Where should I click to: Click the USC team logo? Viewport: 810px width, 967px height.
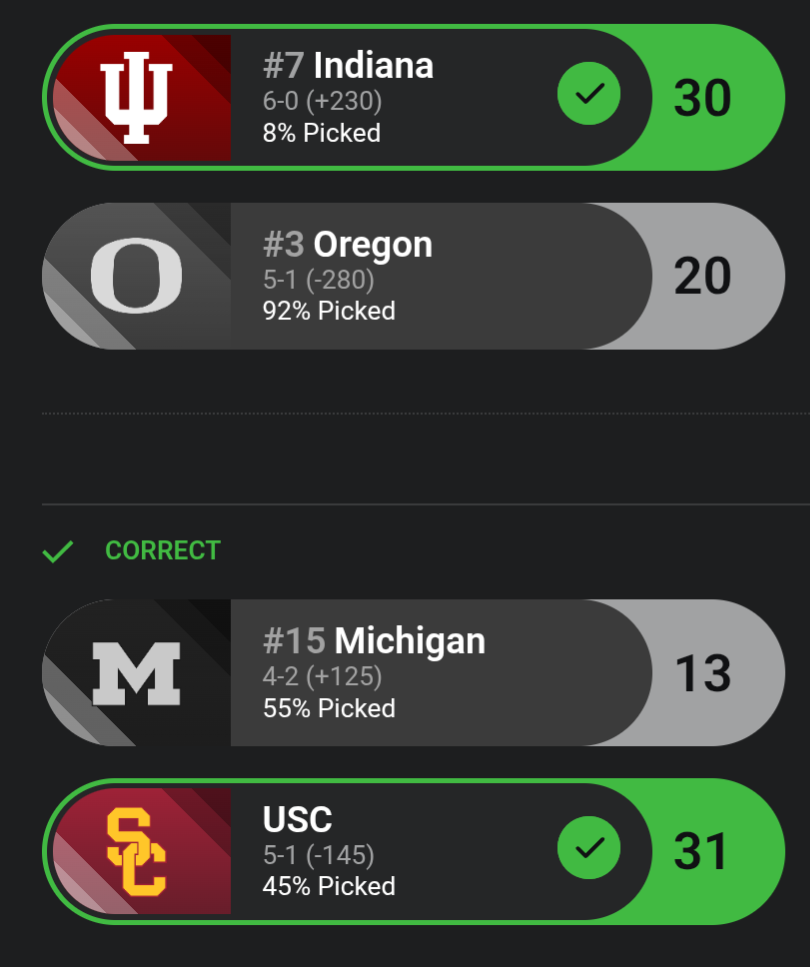coord(137,851)
